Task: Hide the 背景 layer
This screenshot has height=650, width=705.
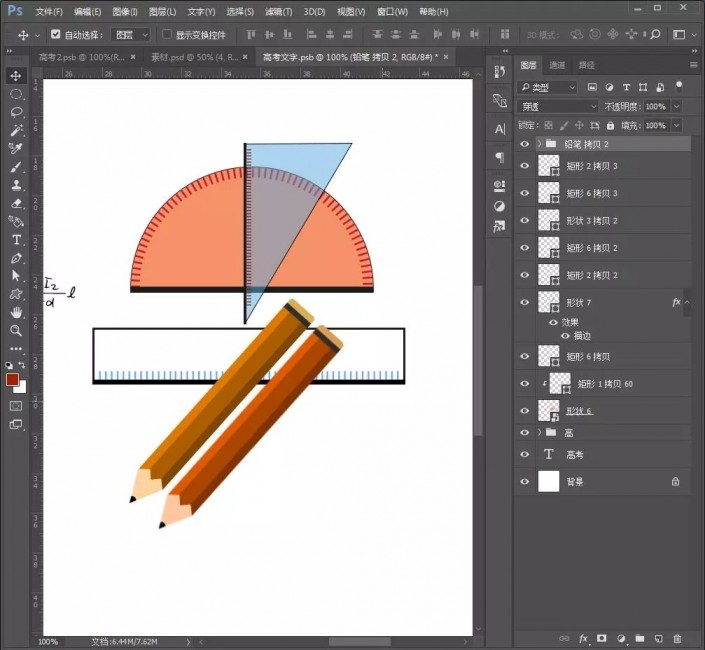Action: pos(524,481)
